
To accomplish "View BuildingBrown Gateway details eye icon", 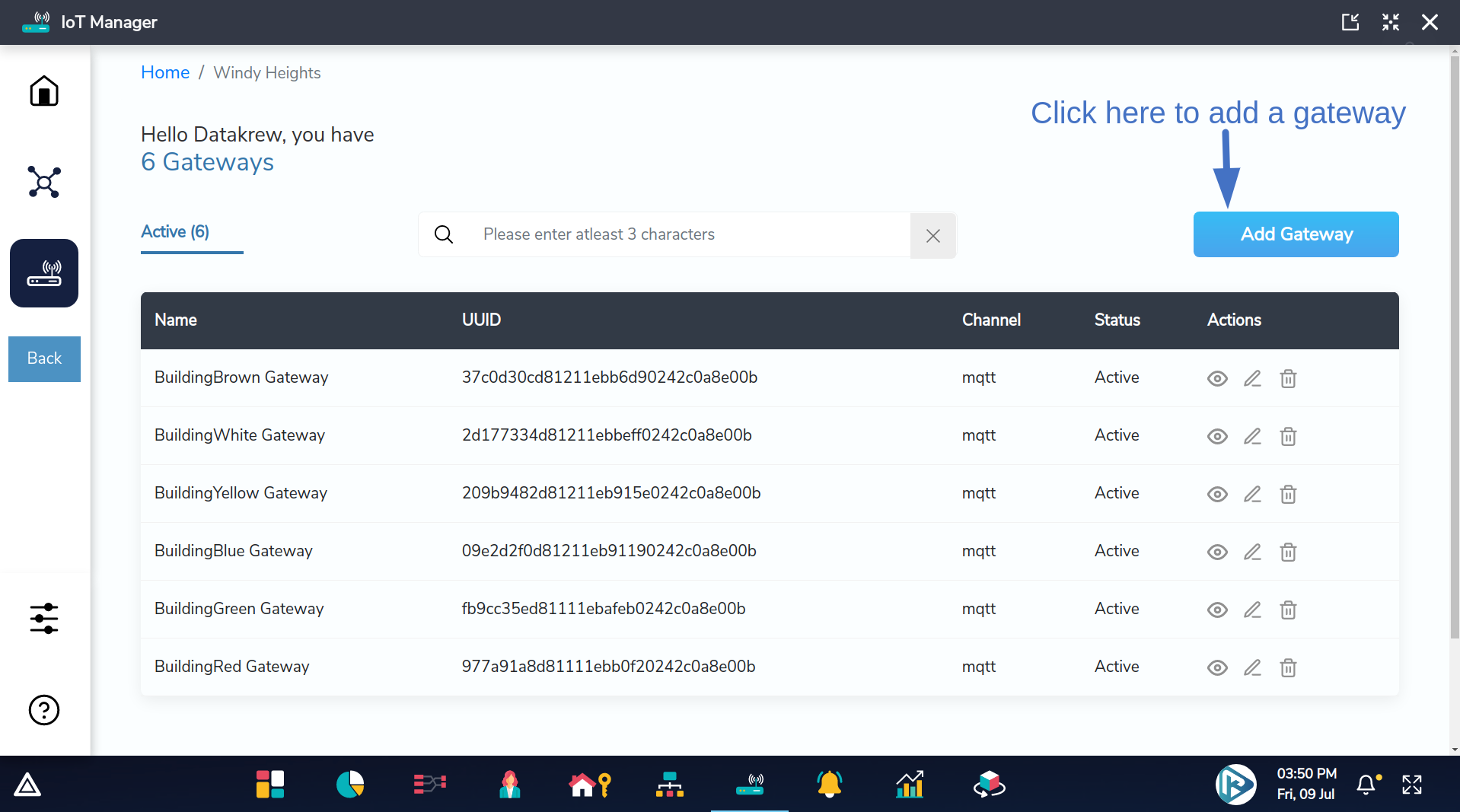I will [1217, 378].
